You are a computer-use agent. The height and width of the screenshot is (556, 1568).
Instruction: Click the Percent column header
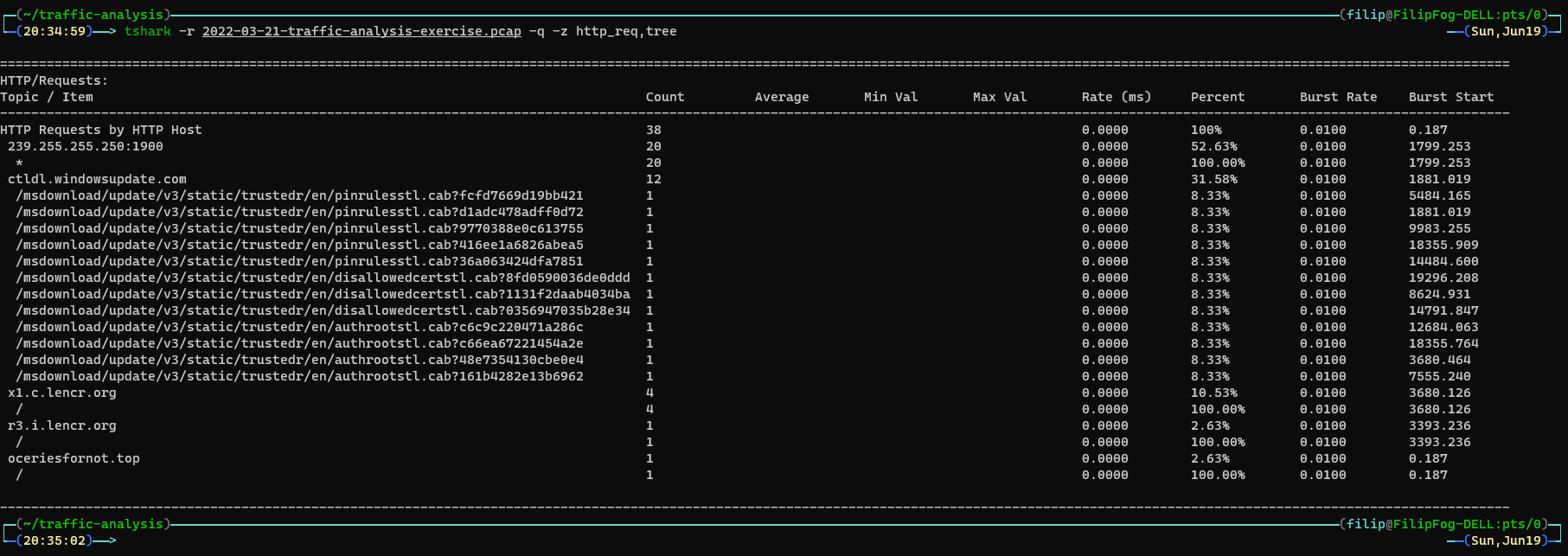pyautogui.click(x=1217, y=97)
